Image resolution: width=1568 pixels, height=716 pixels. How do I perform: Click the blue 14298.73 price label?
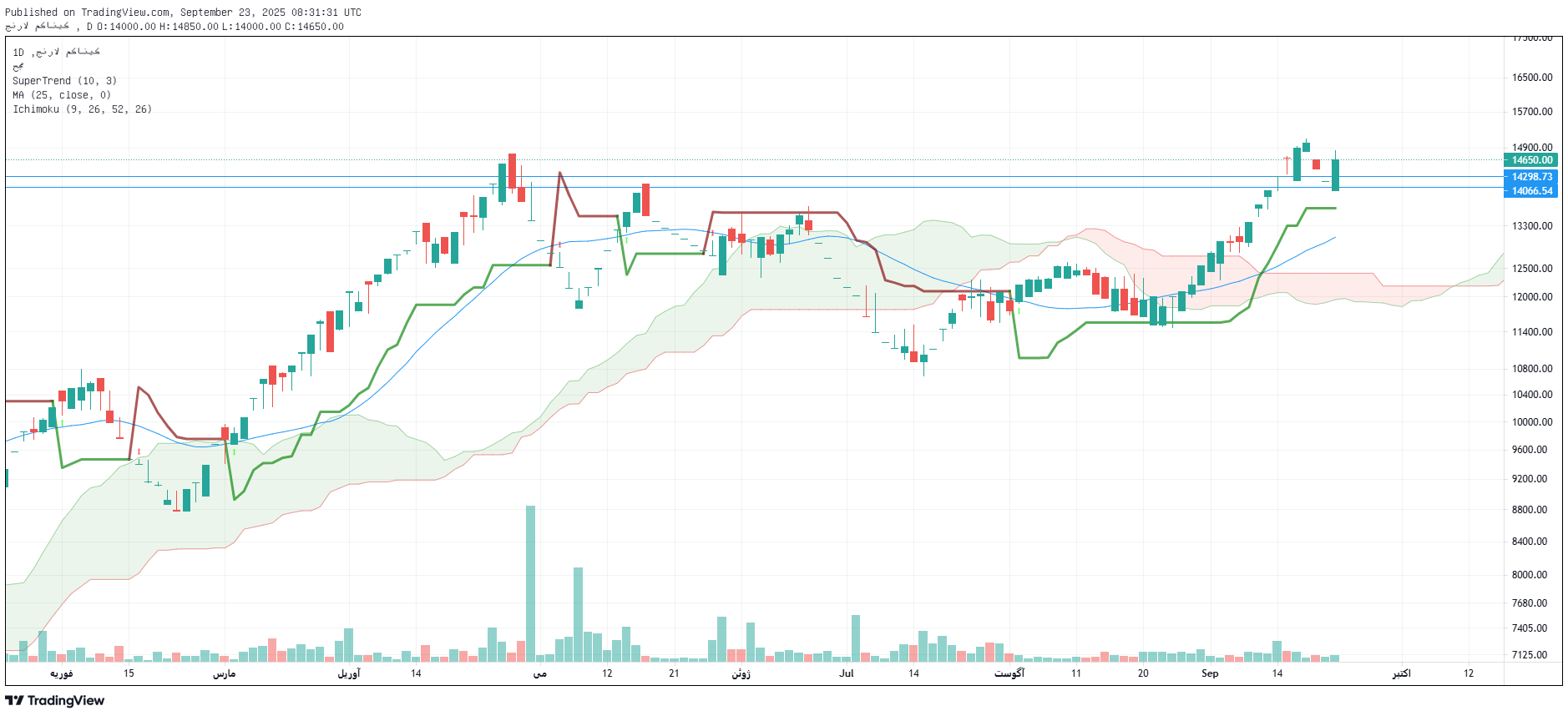pyautogui.click(x=1531, y=177)
